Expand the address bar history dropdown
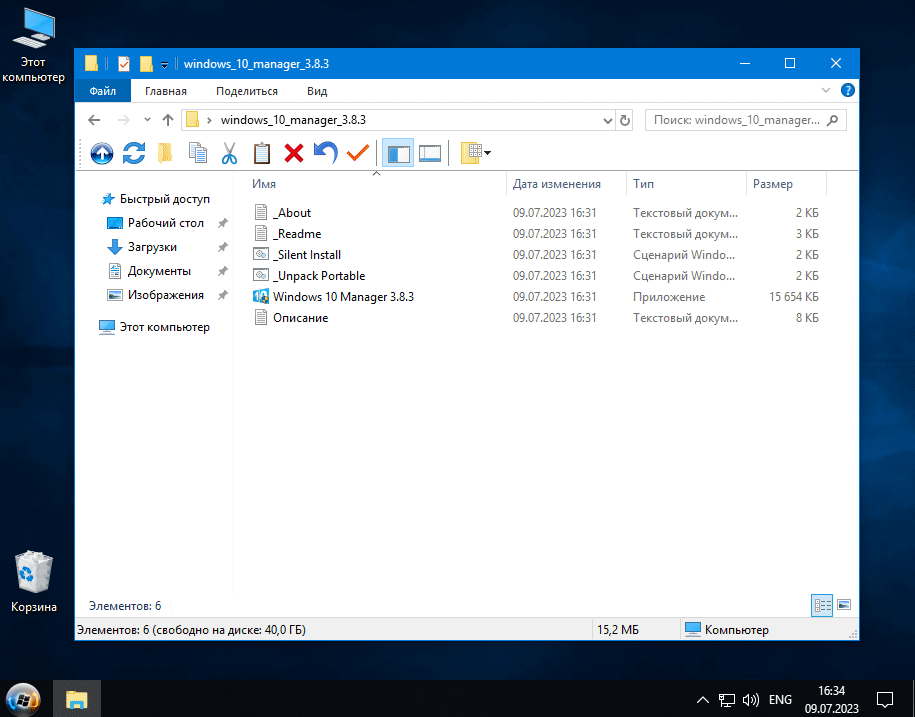 coord(607,121)
